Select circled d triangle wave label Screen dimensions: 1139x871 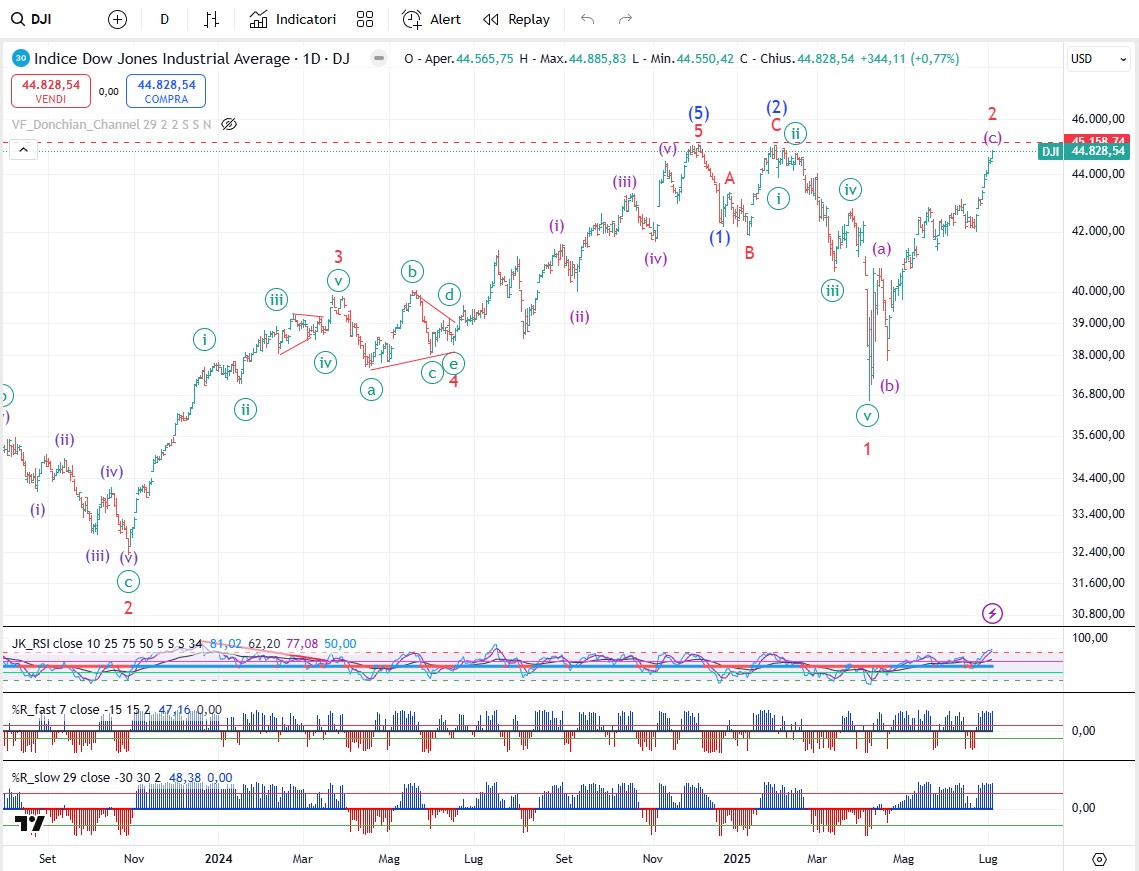coord(450,294)
